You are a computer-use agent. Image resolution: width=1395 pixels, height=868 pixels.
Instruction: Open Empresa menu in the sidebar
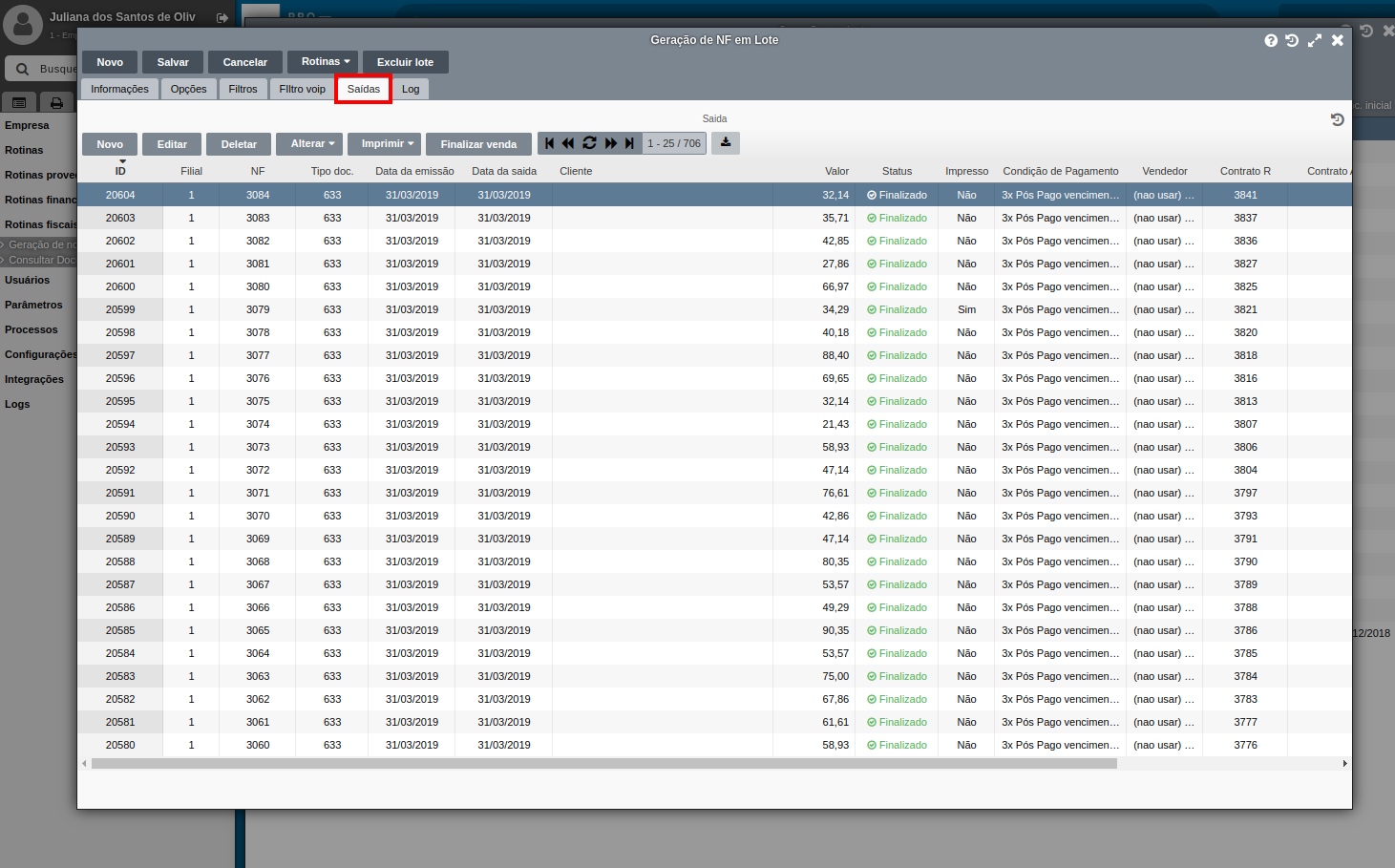[27, 125]
